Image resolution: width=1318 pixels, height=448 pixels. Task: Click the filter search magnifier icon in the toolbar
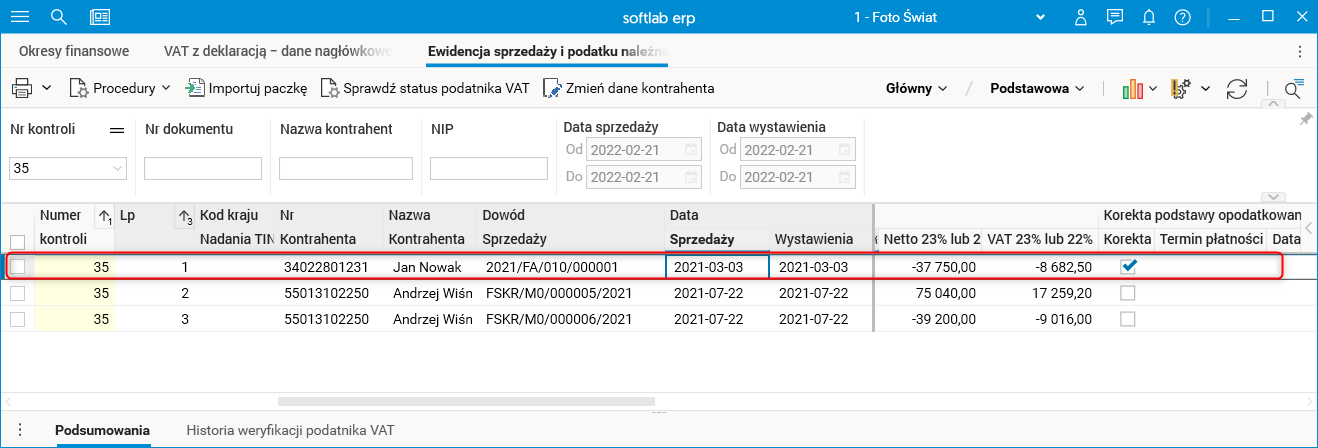pos(1293,89)
